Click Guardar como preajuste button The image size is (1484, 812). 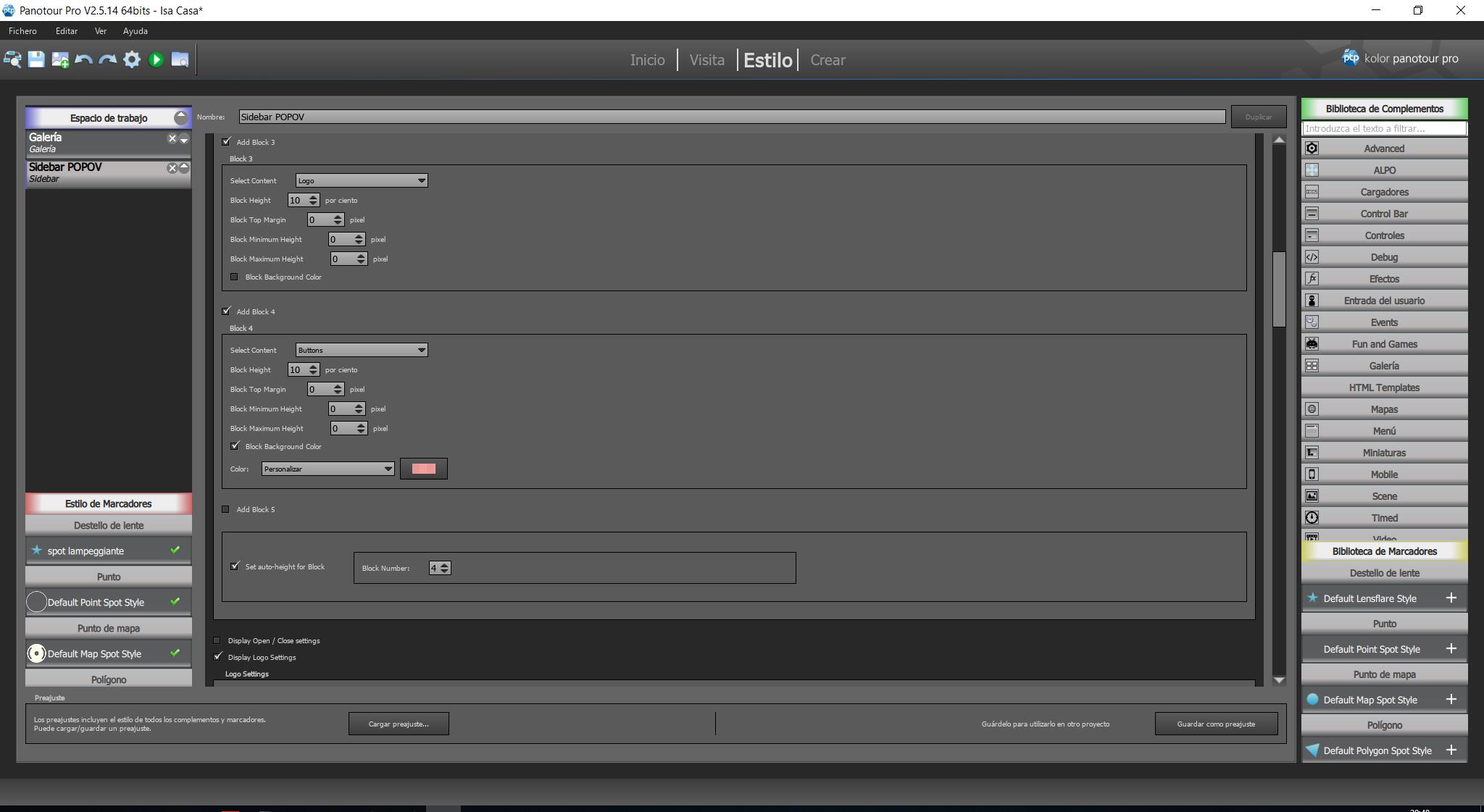tap(1215, 724)
